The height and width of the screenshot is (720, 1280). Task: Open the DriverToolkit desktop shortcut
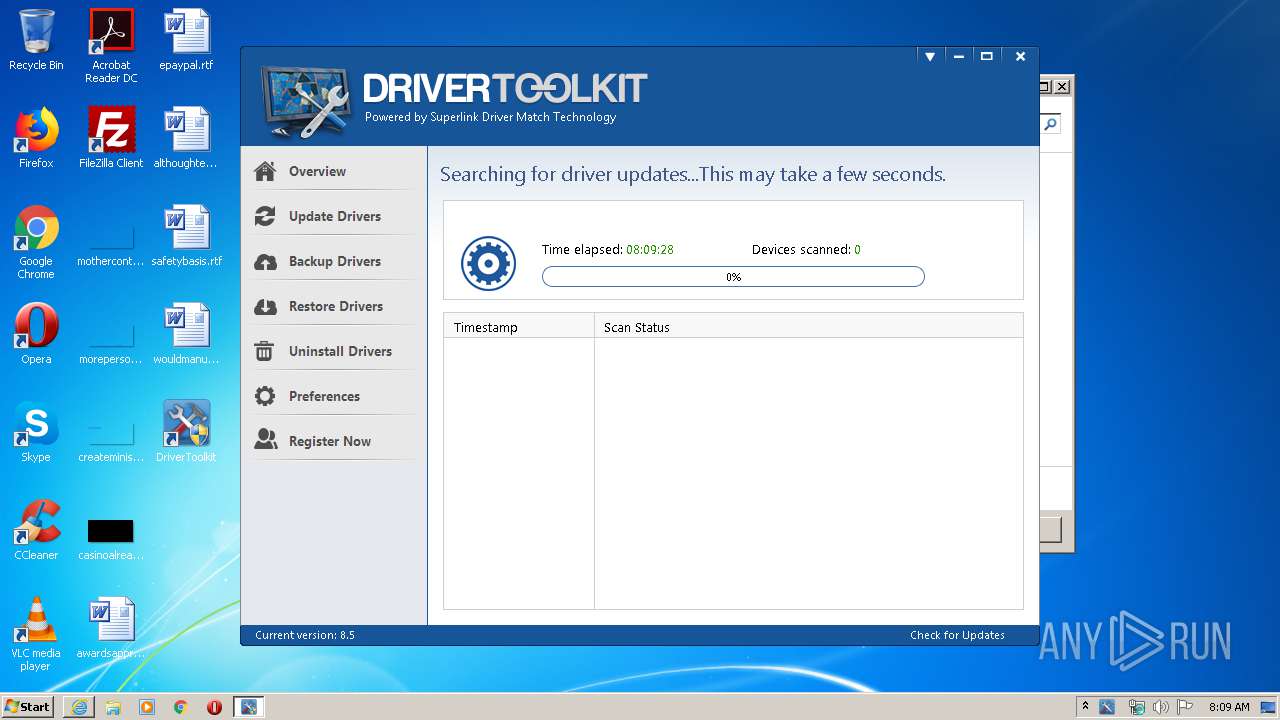point(187,432)
